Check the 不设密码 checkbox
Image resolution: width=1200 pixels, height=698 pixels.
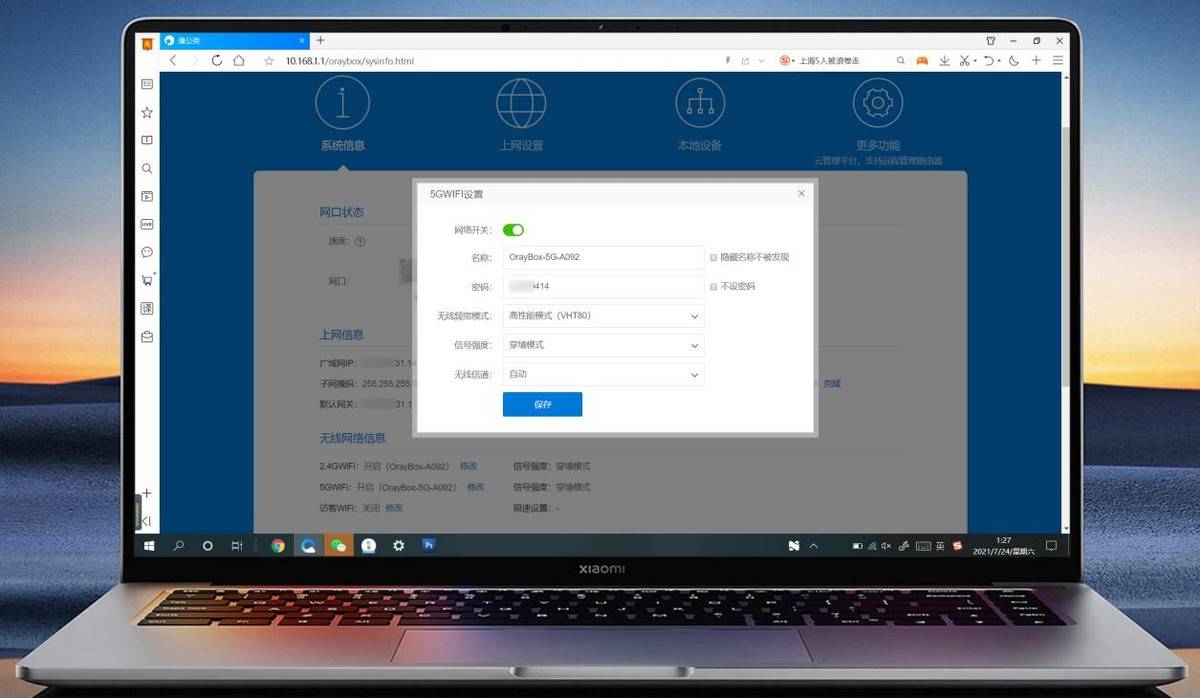pos(713,286)
